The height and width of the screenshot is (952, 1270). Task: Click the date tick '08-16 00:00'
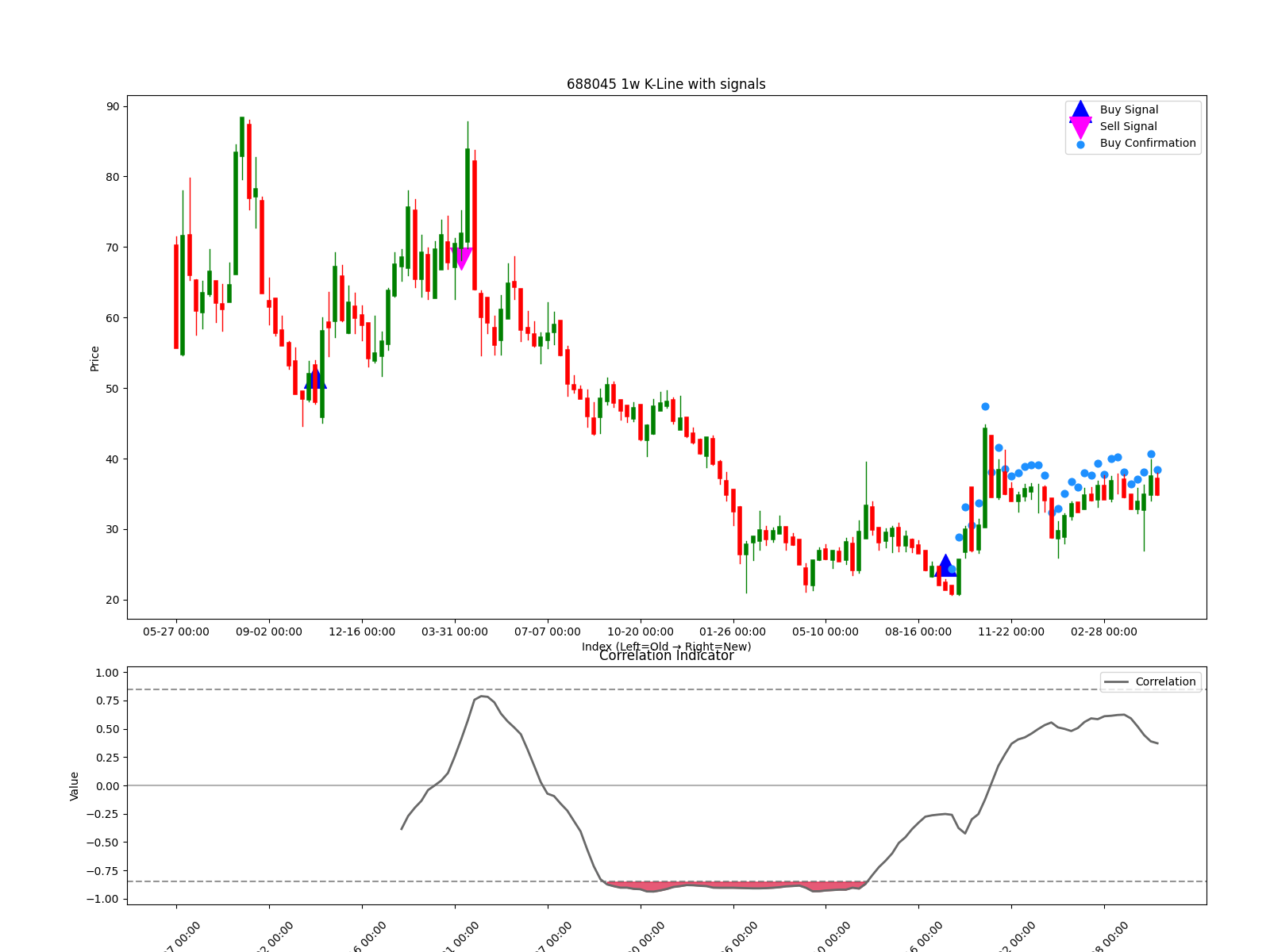point(918,631)
